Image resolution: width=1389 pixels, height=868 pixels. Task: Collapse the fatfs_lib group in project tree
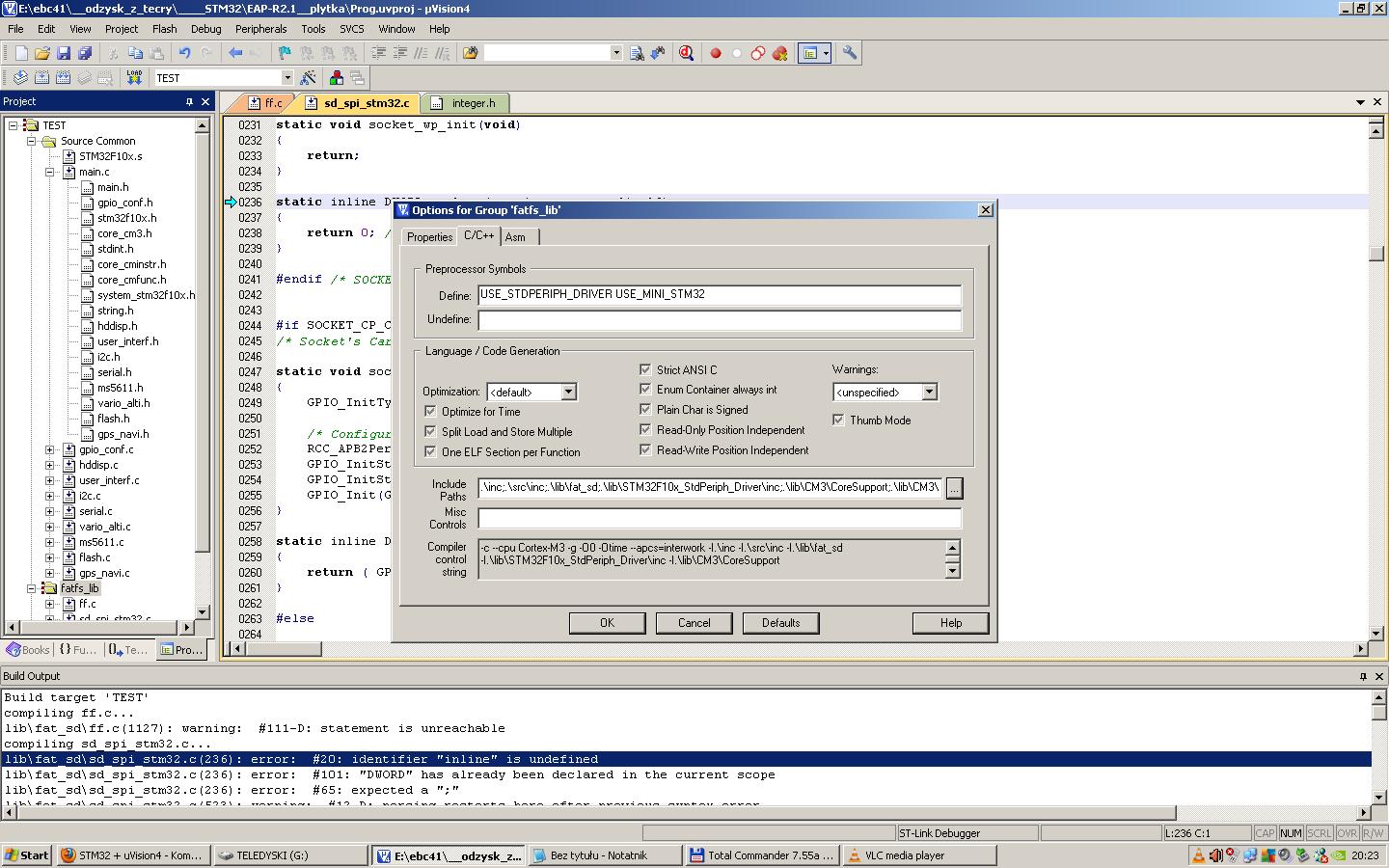pos(32,588)
